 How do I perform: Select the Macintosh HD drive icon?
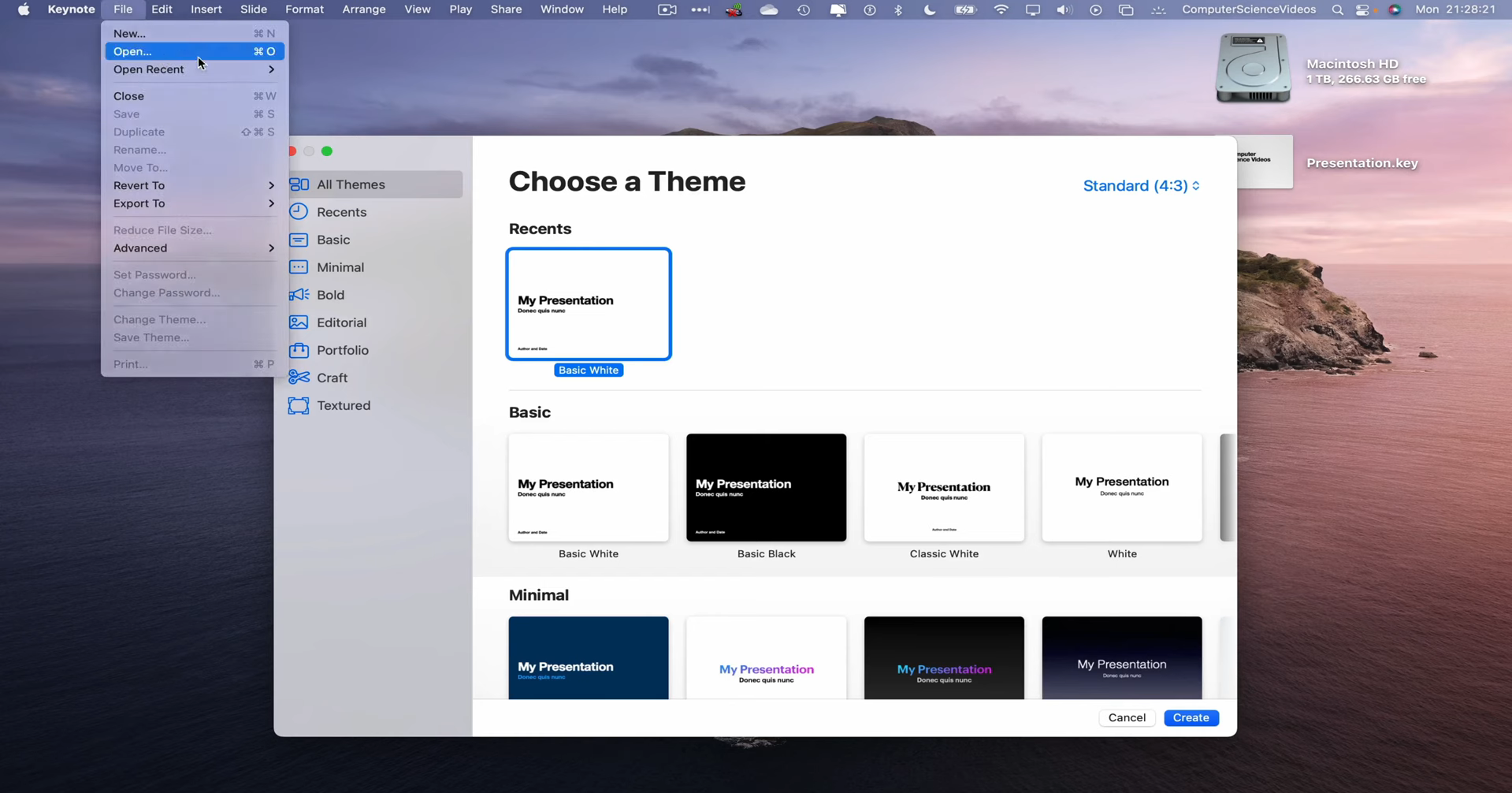click(1253, 68)
